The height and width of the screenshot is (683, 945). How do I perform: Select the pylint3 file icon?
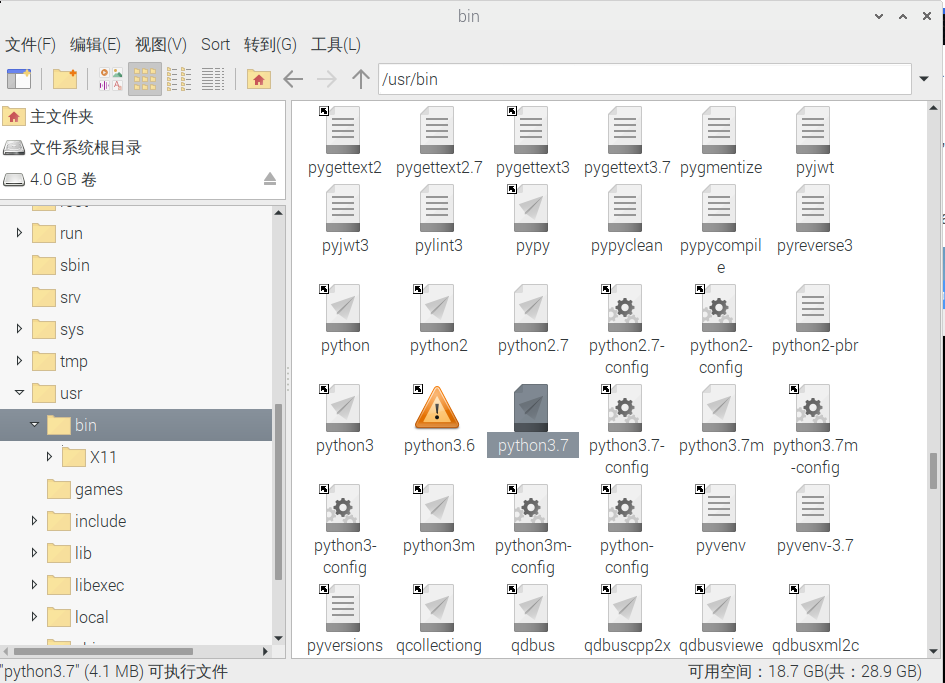coord(437,209)
